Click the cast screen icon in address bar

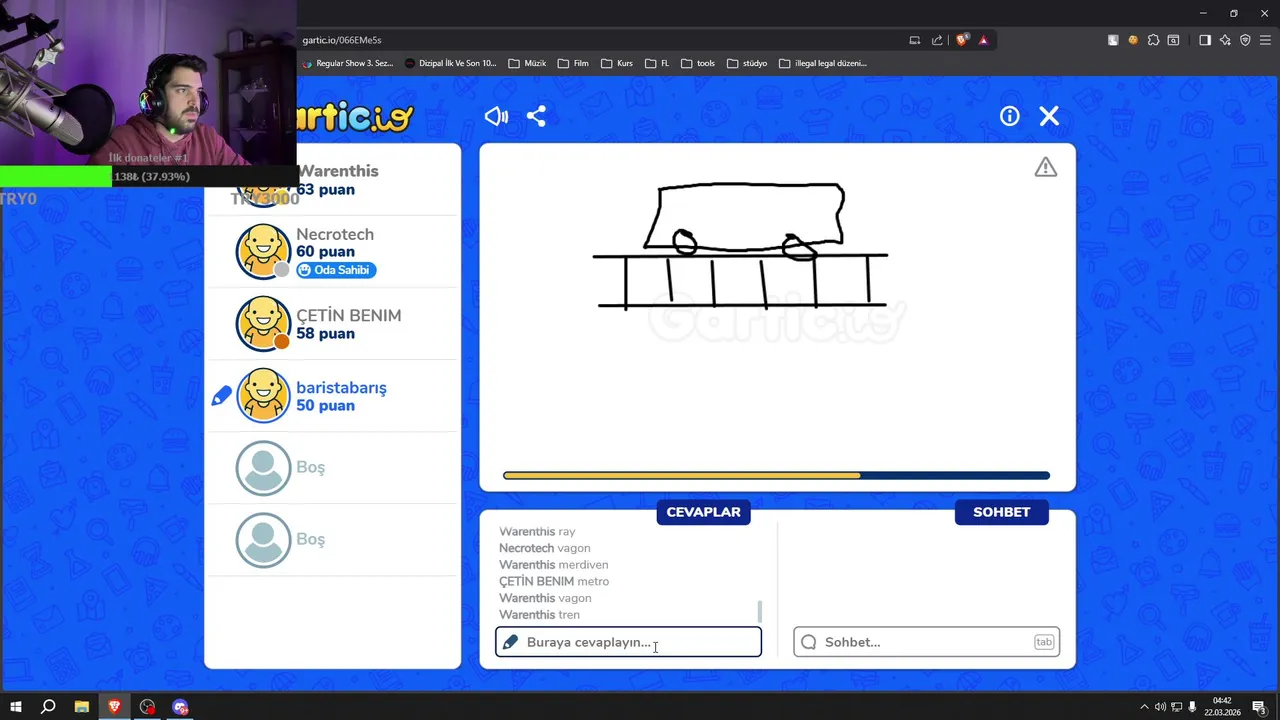click(x=914, y=40)
